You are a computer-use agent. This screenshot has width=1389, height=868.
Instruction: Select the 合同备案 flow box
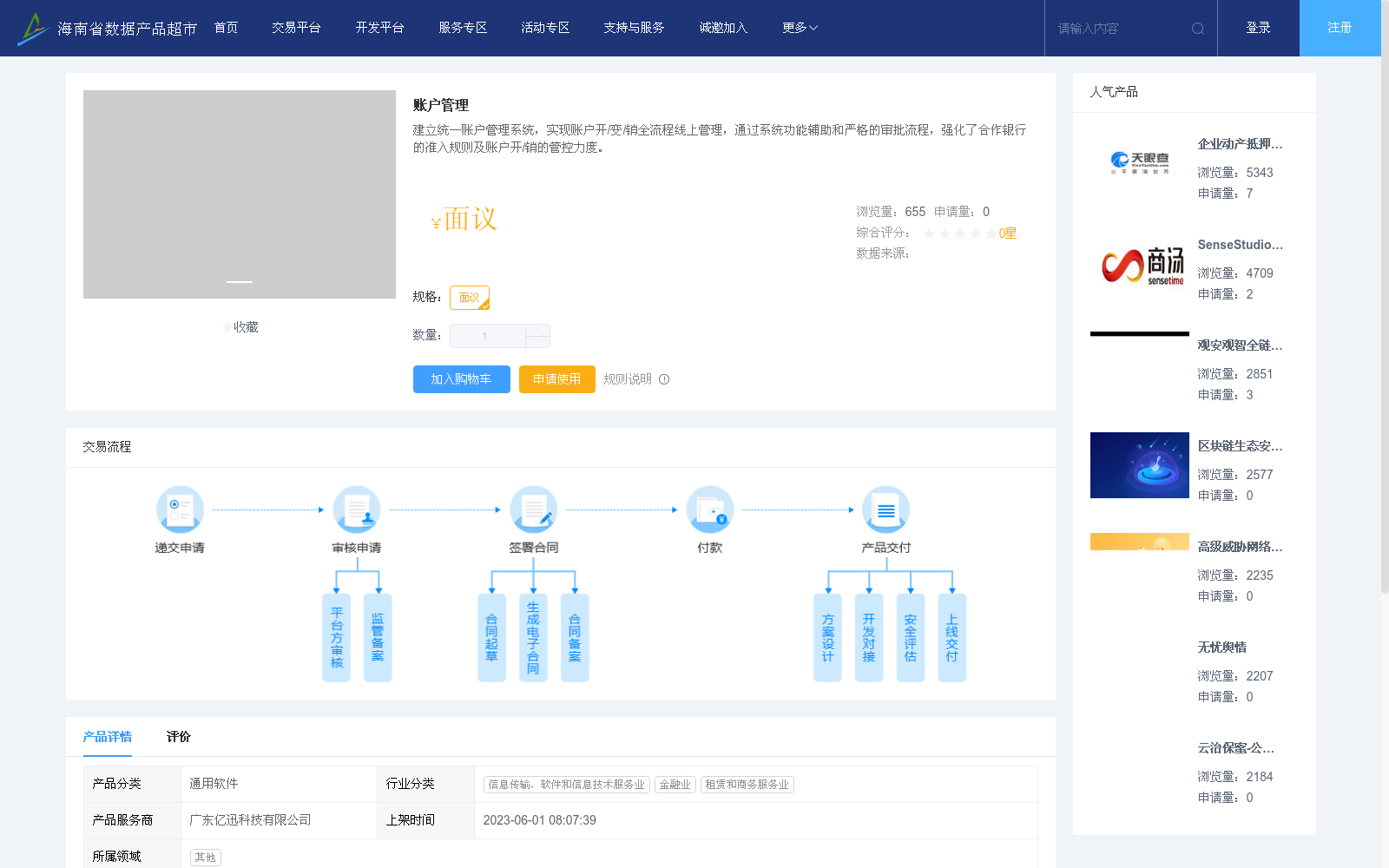pyautogui.click(x=575, y=638)
